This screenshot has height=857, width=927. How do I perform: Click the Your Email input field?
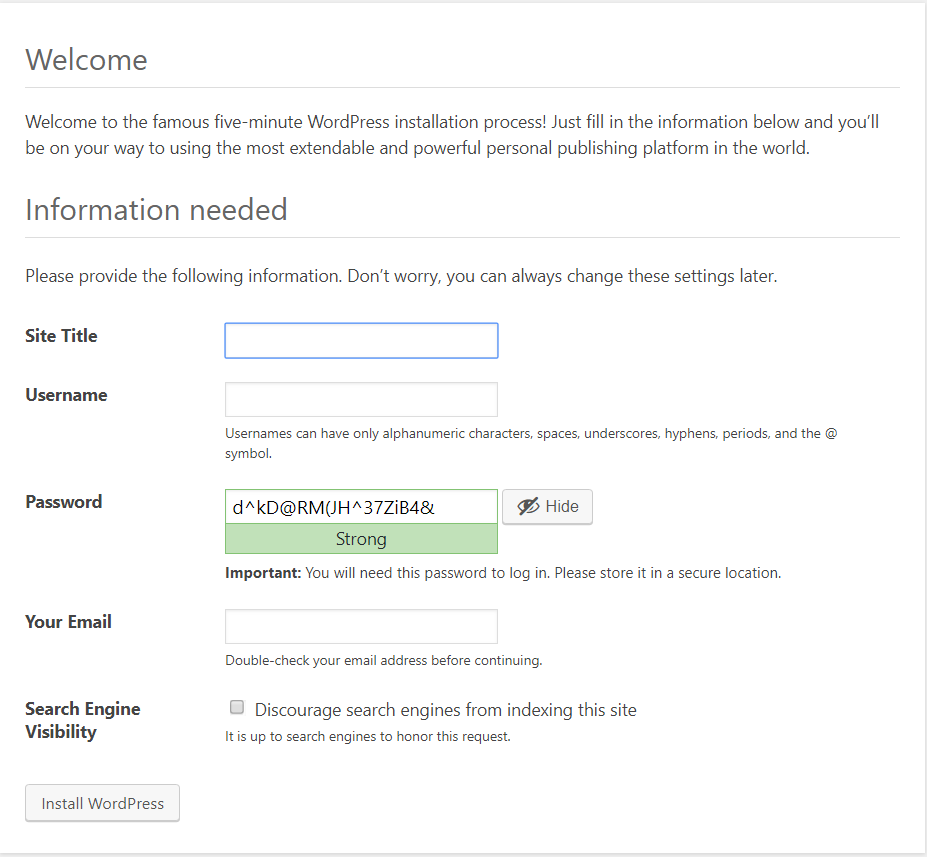click(361, 626)
